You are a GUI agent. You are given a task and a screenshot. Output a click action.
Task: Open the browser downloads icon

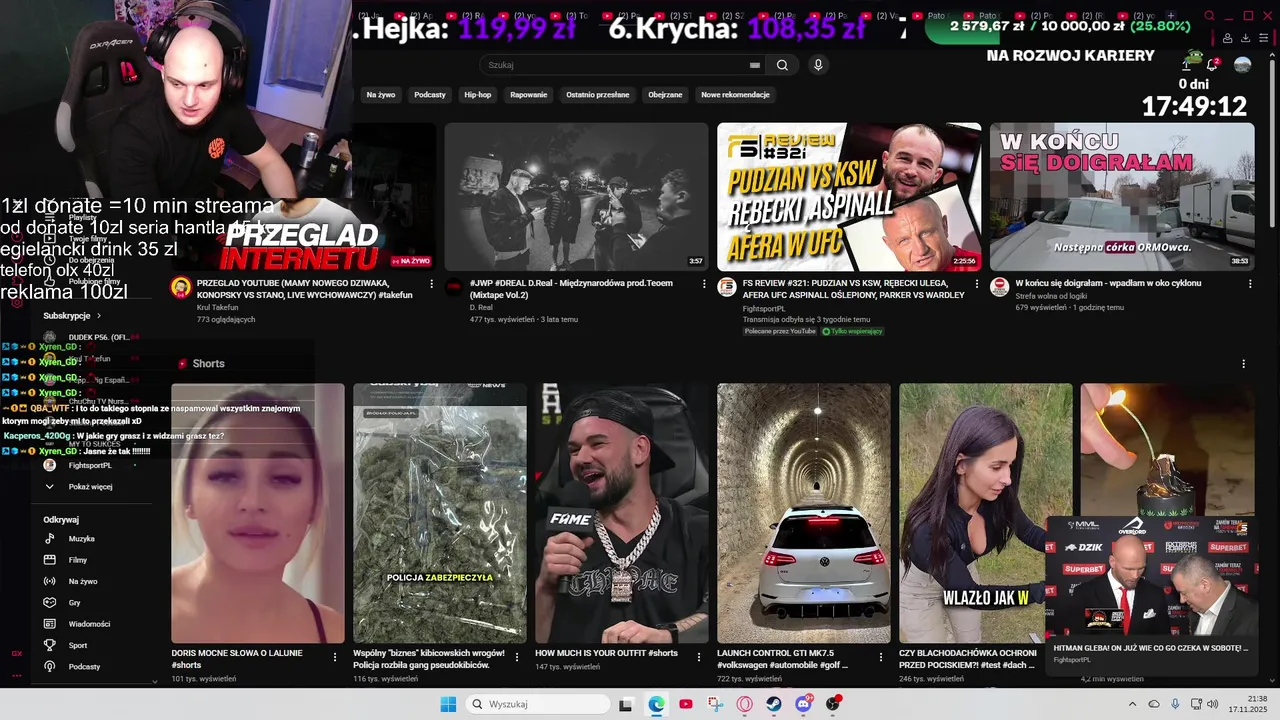coord(1246,38)
